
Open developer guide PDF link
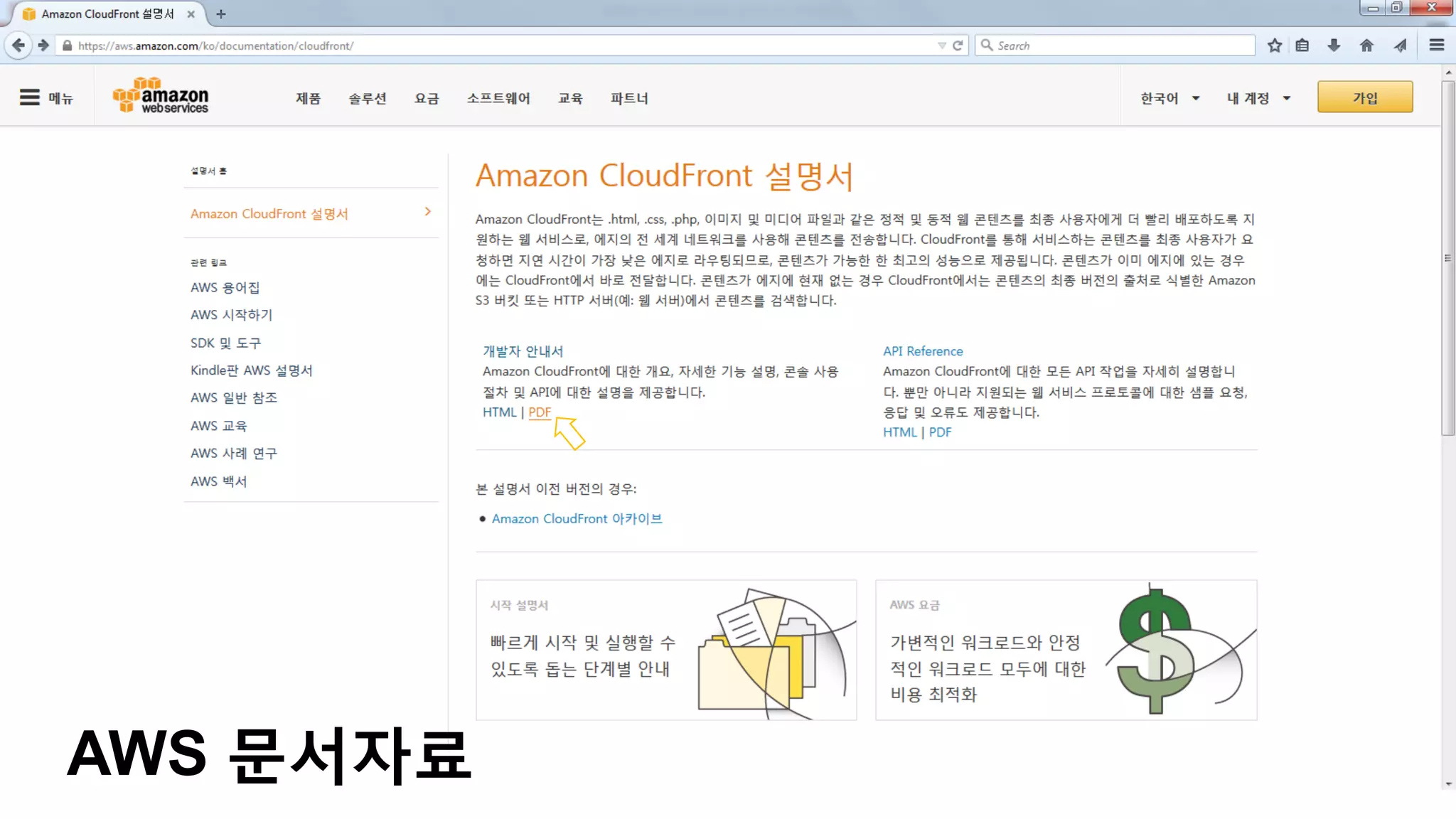(x=540, y=412)
